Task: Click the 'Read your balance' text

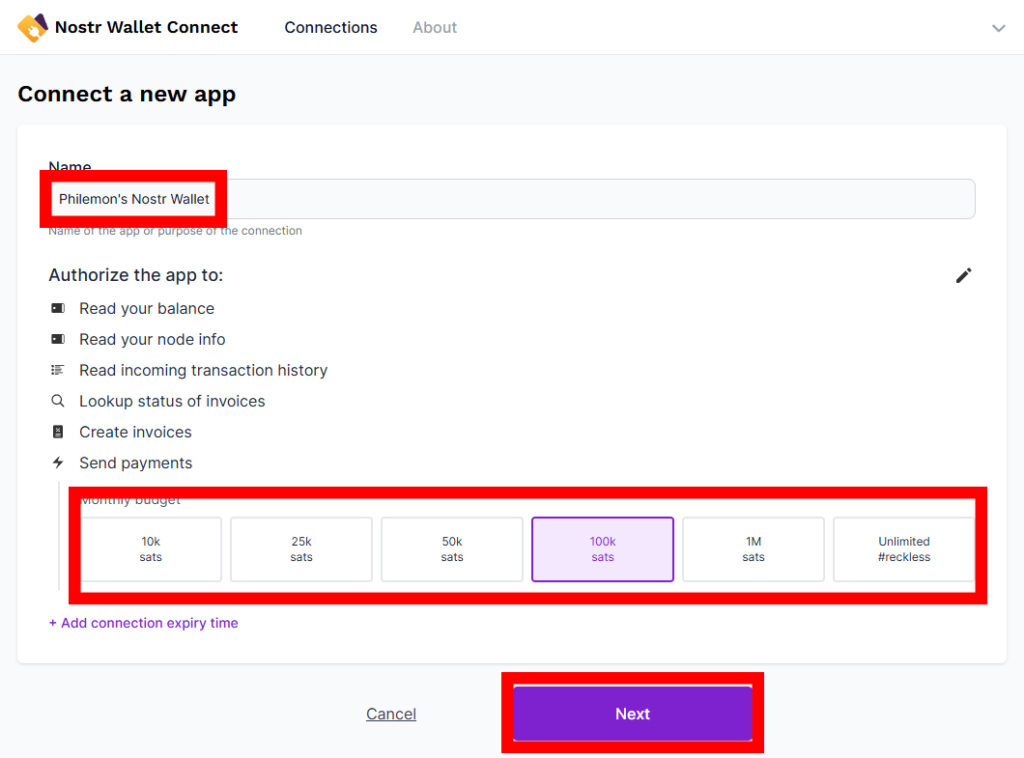Action: tap(147, 308)
